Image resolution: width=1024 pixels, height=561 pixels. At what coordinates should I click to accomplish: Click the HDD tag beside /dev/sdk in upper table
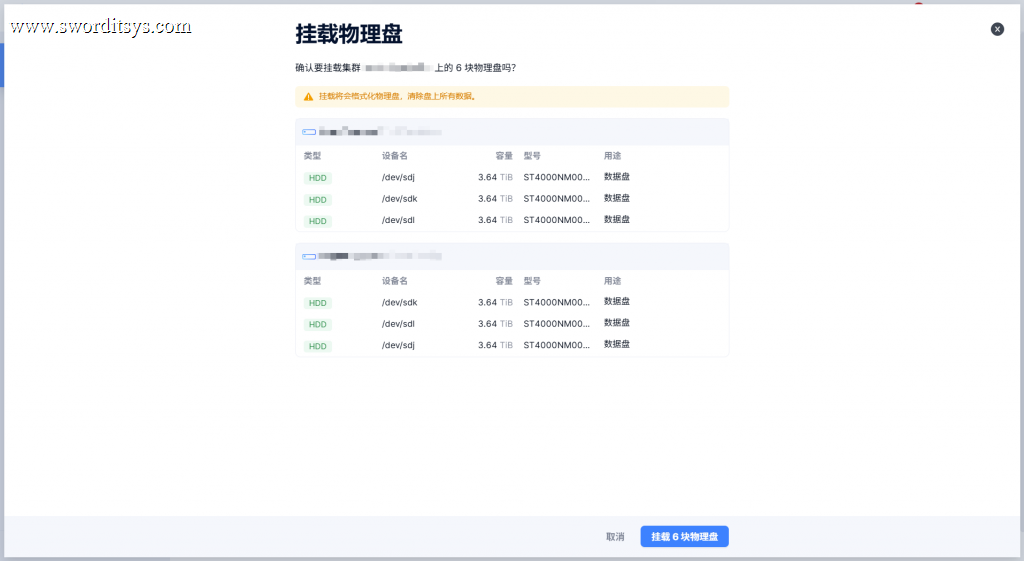[317, 199]
